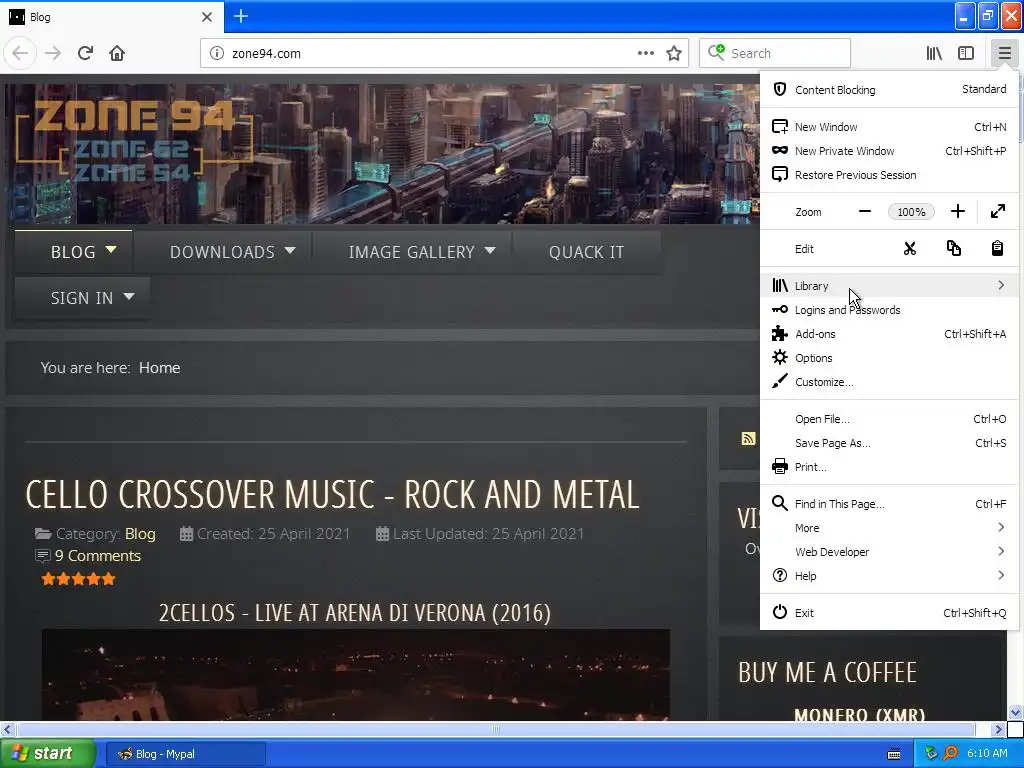The width and height of the screenshot is (1024, 768).
Task: Open a new tab
Action: point(241,16)
